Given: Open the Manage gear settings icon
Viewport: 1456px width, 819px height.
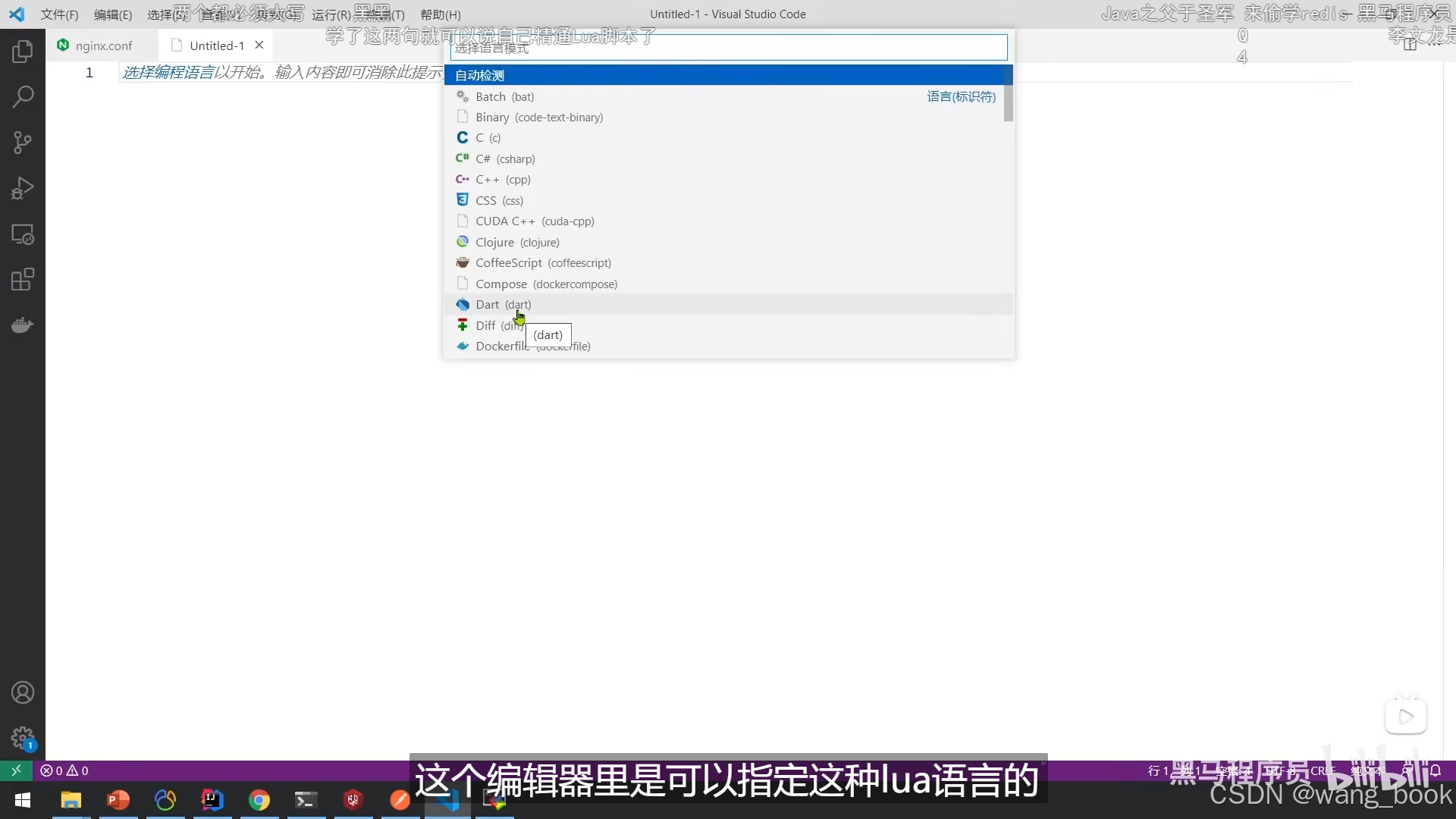Looking at the screenshot, I should [x=23, y=738].
